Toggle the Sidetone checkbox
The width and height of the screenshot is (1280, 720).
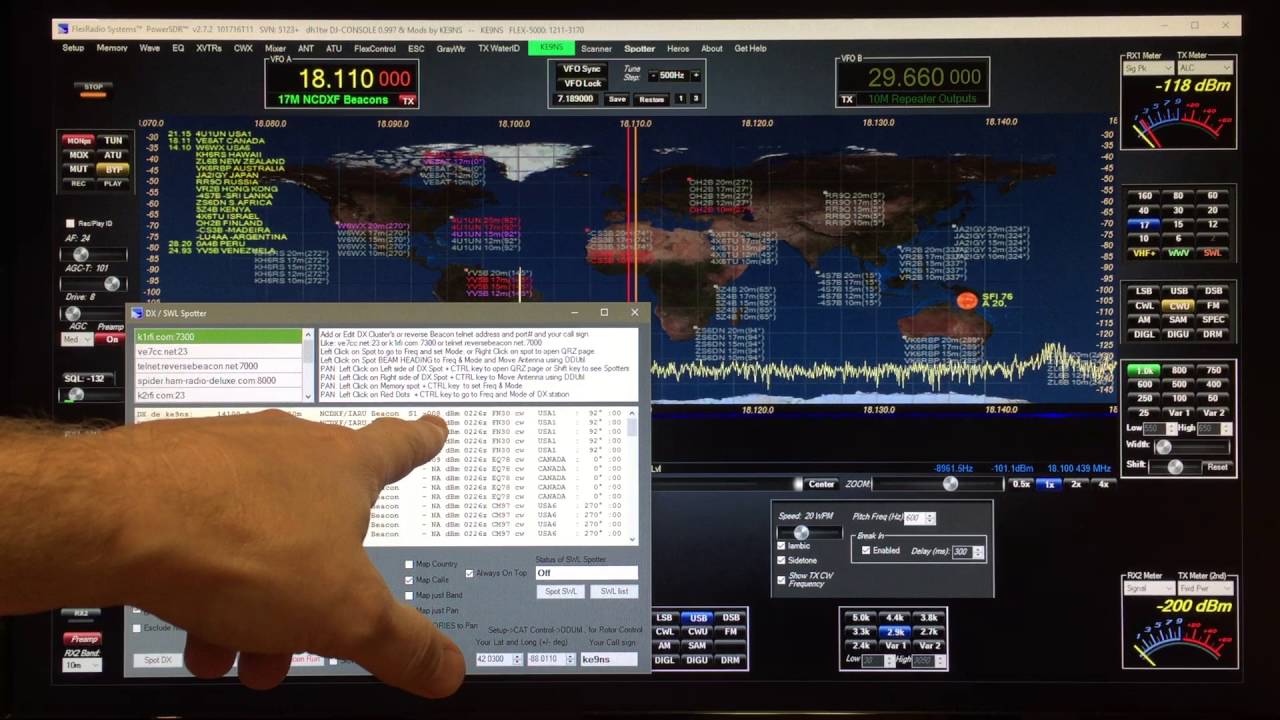[x=782, y=560]
